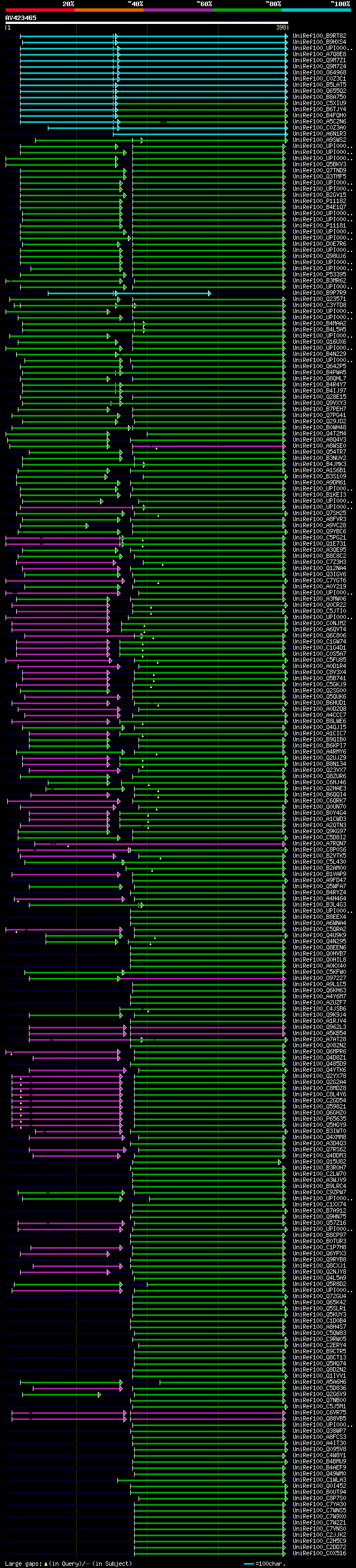Click the Large gaps legend text

pyautogui.click(x=68, y=1564)
